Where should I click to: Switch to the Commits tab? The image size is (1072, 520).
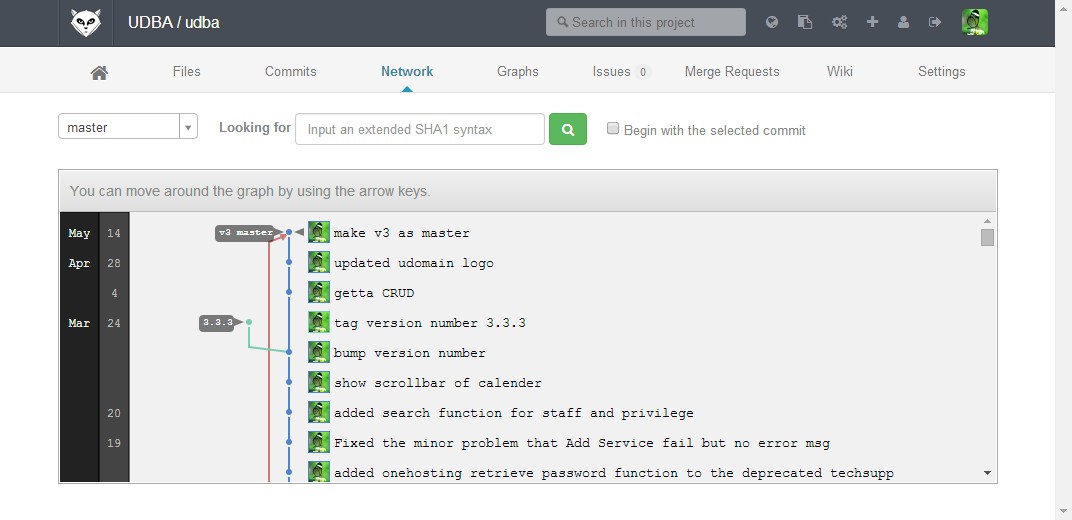click(x=291, y=71)
